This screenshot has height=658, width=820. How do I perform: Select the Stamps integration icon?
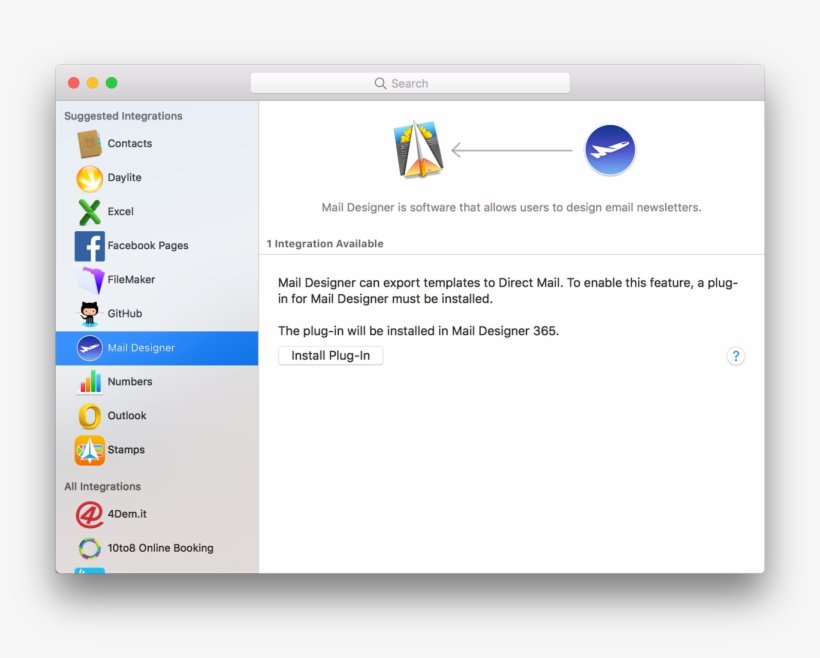[88, 449]
